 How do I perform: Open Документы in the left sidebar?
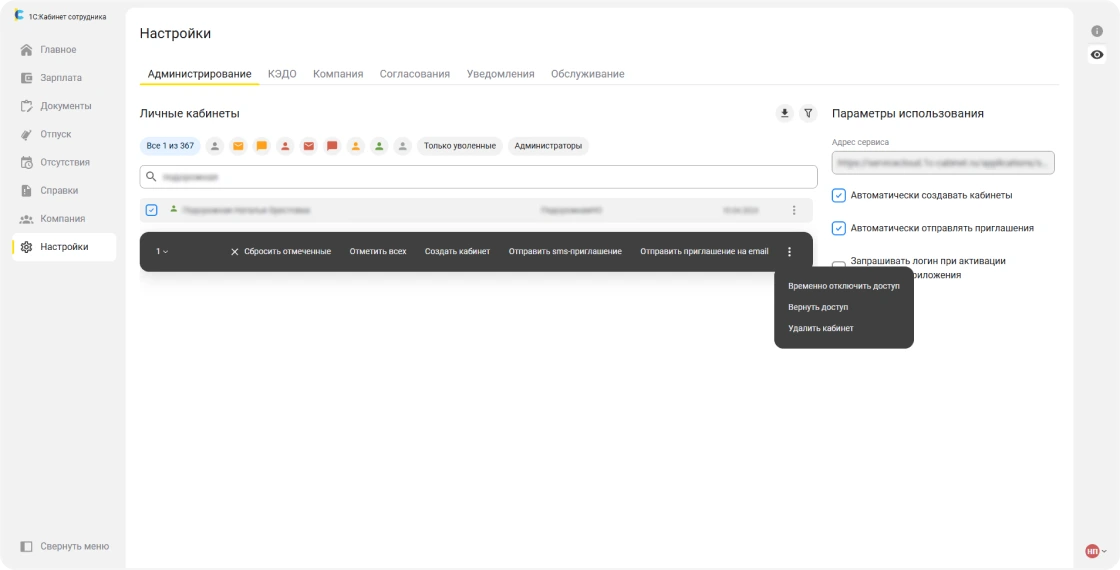pos(66,106)
